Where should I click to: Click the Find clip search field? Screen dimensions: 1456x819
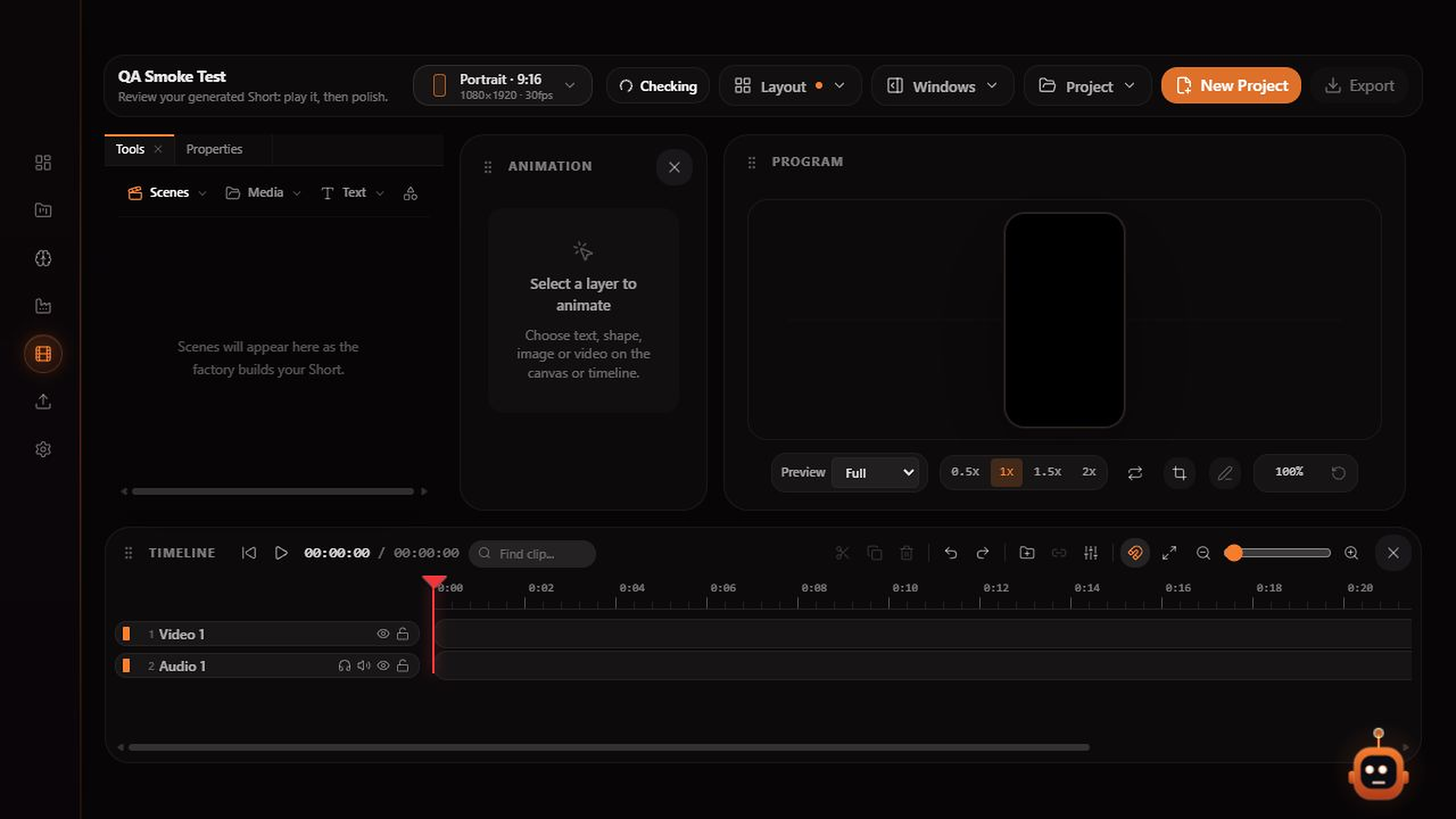click(x=532, y=553)
